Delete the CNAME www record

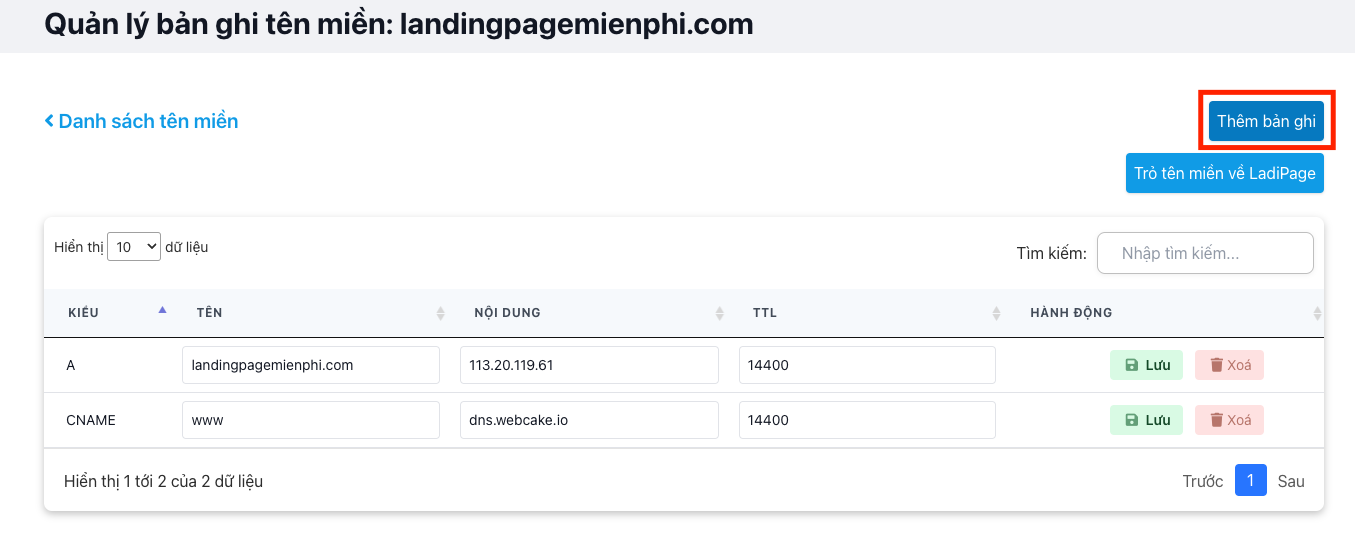point(1230,420)
